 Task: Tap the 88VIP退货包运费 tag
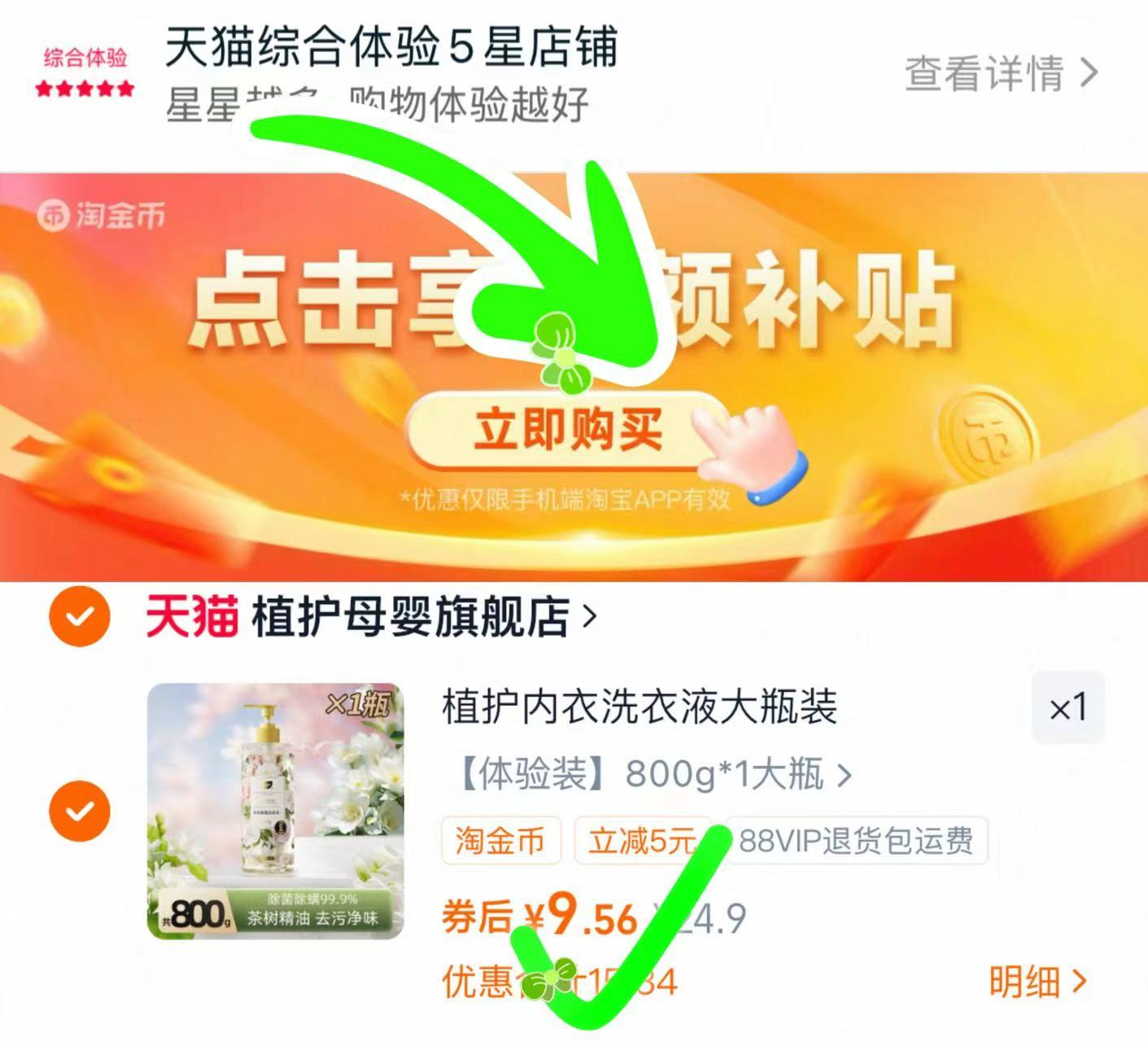[x=856, y=840]
